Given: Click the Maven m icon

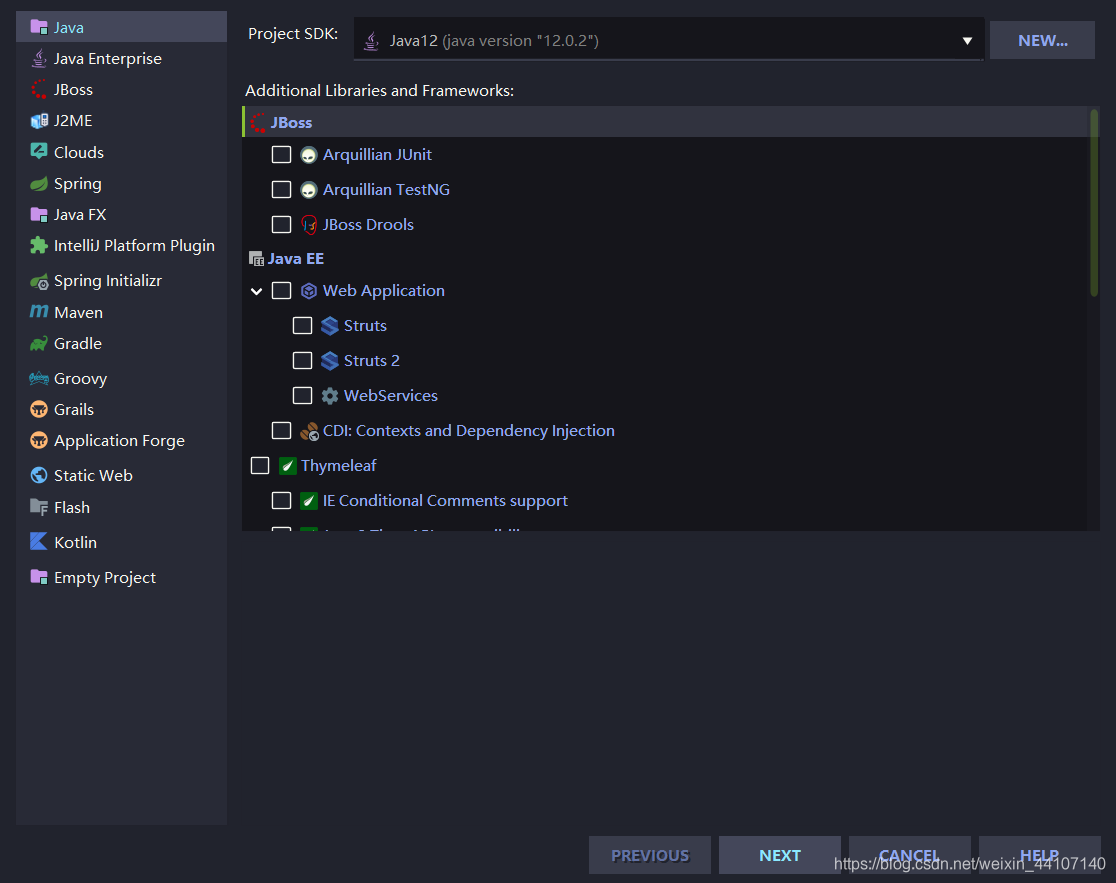Looking at the screenshot, I should click(x=39, y=312).
